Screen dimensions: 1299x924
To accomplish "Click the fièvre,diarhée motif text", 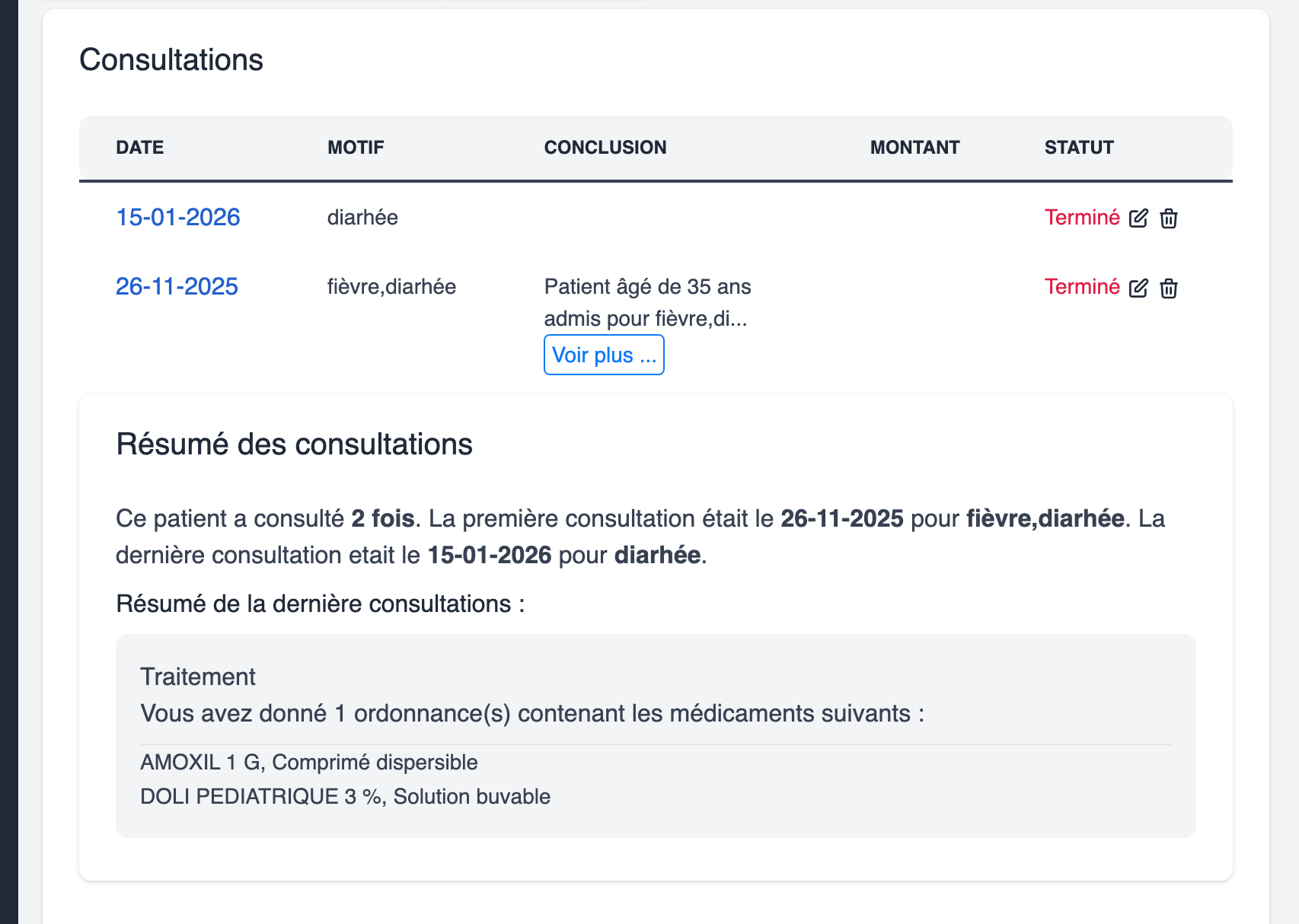I will click(391, 287).
